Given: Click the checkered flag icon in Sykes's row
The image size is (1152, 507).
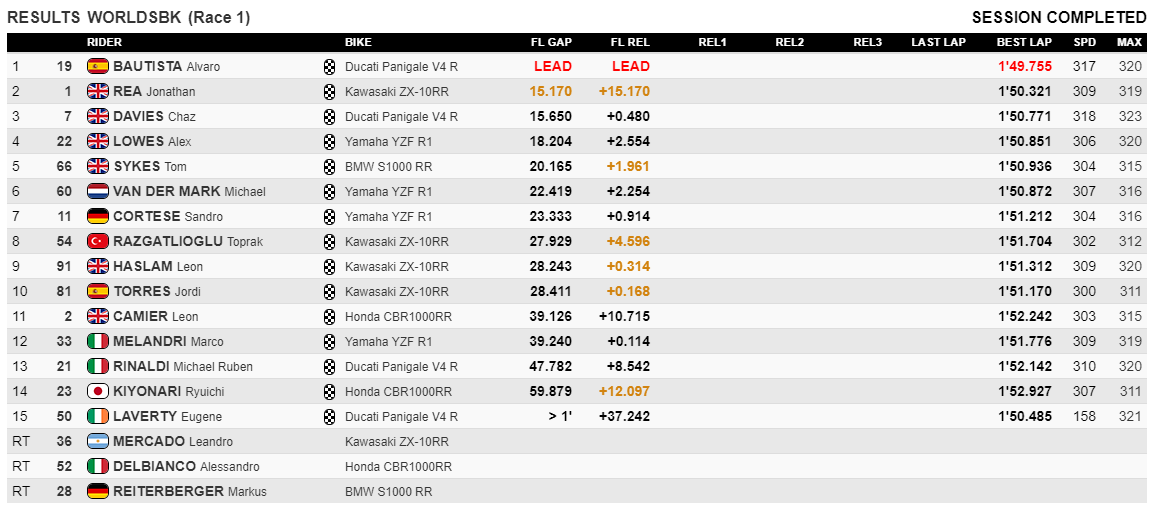Looking at the screenshot, I should click(329, 167).
